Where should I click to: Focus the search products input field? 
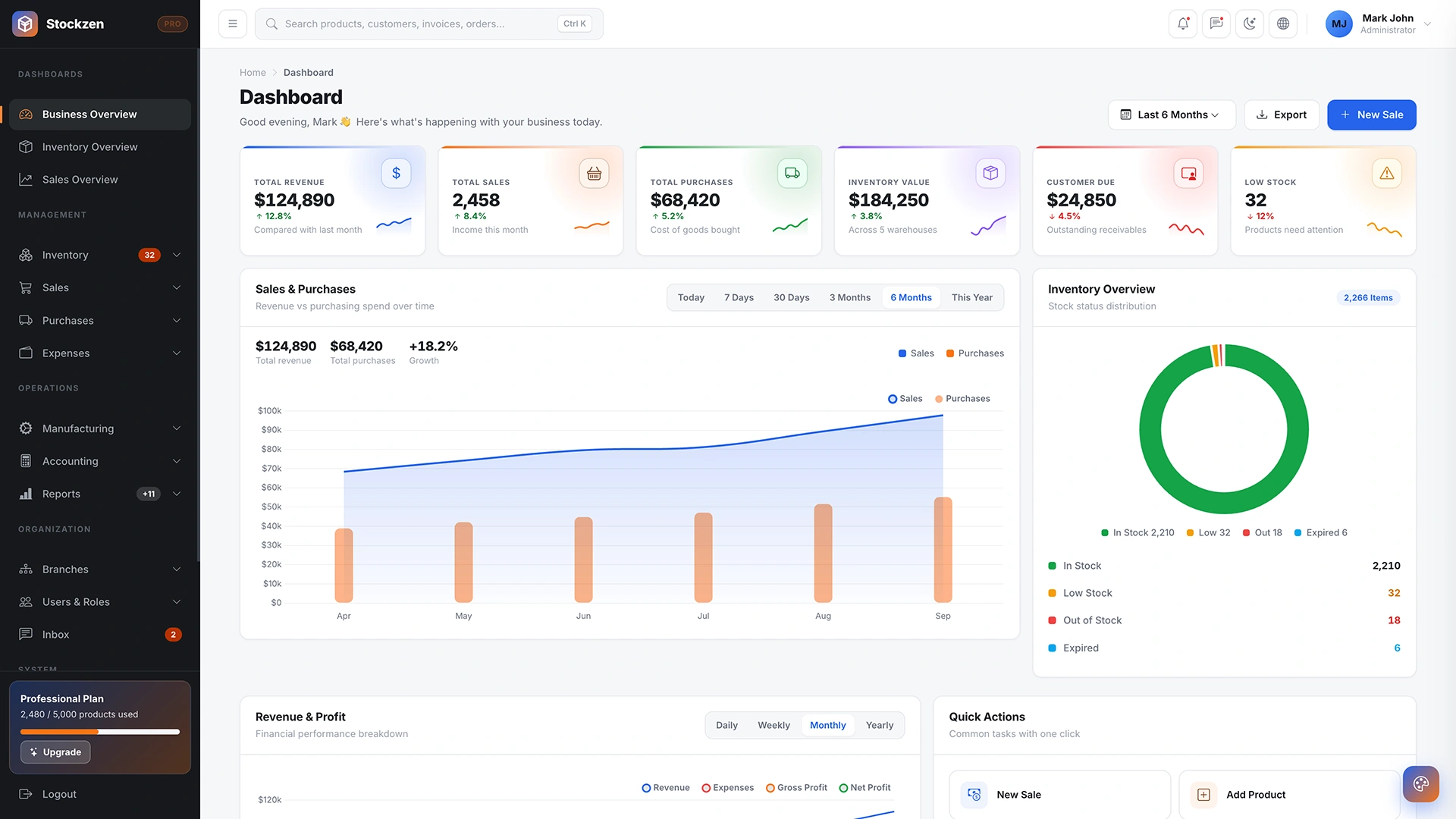point(429,24)
